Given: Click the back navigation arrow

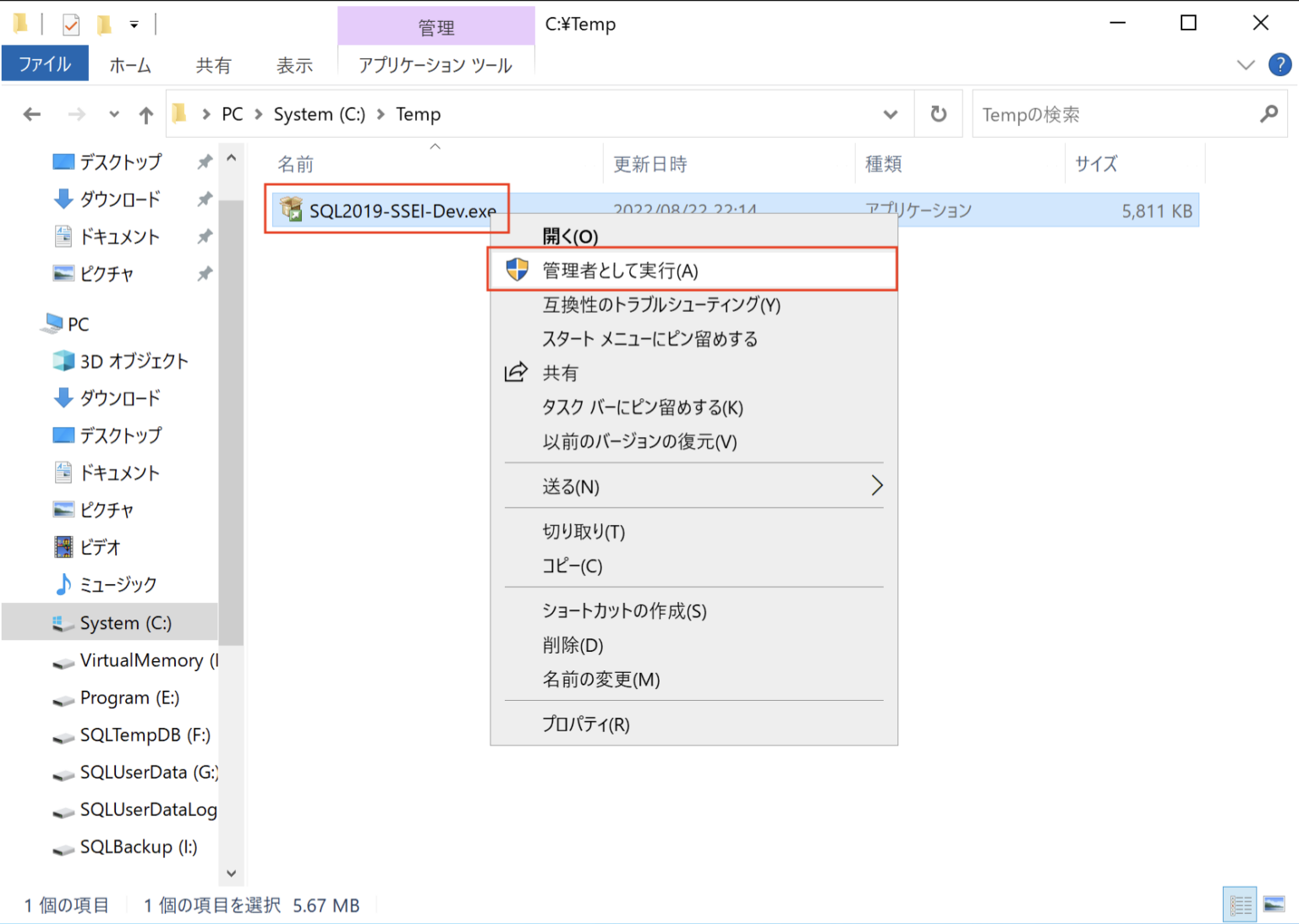Looking at the screenshot, I should pyautogui.click(x=31, y=113).
